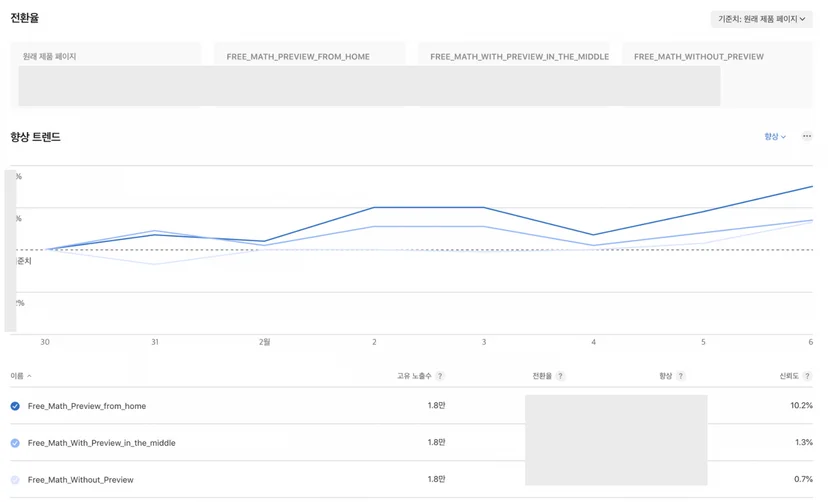Click help icon next to 향상 column
The width and height of the screenshot is (828, 502).
(x=681, y=376)
